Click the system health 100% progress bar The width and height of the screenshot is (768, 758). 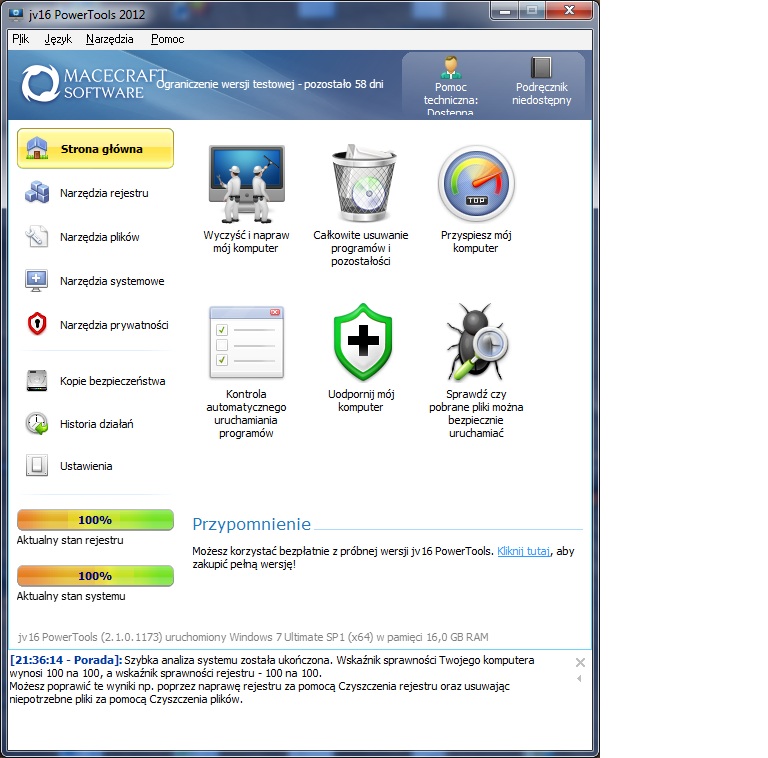click(96, 576)
